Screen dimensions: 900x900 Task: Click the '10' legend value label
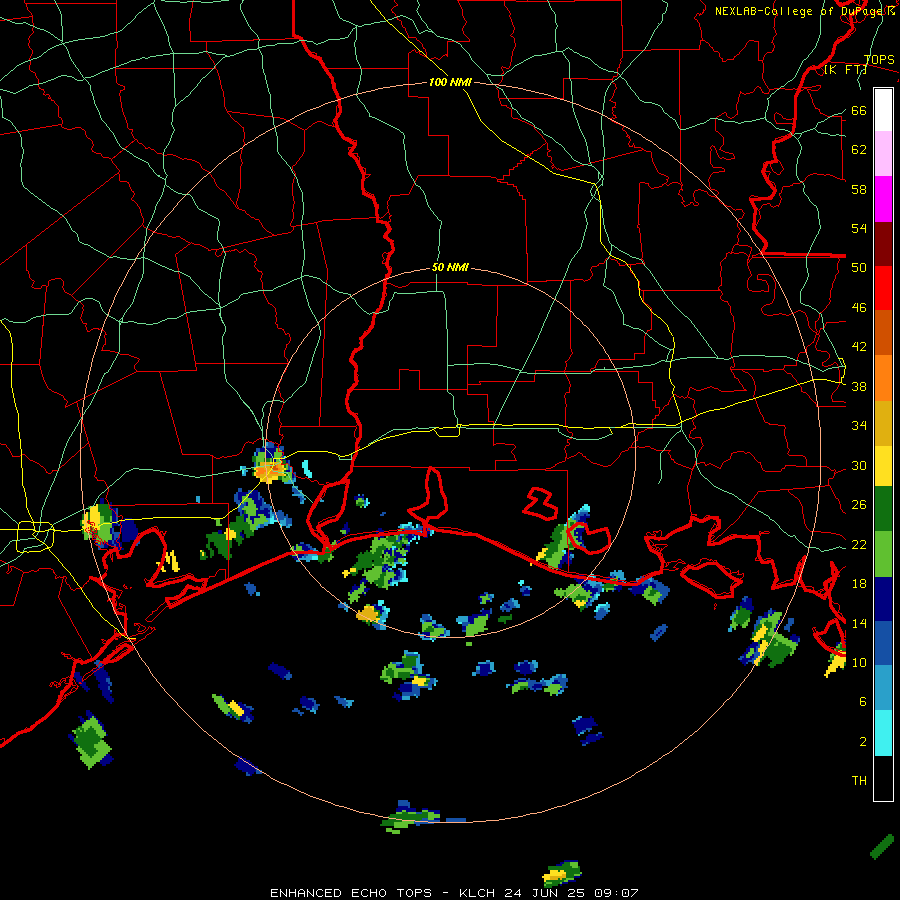pyautogui.click(x=859, y=663)
